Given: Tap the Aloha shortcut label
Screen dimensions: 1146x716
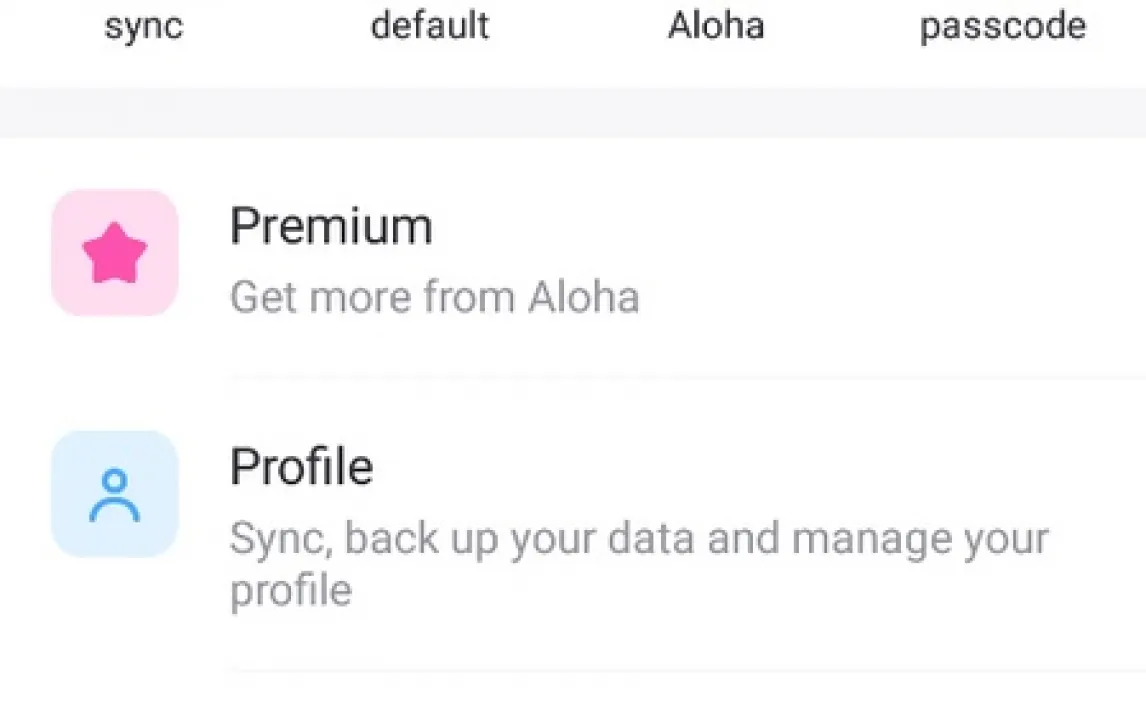Looking at the screenshot, I should [x=716, y=26].
